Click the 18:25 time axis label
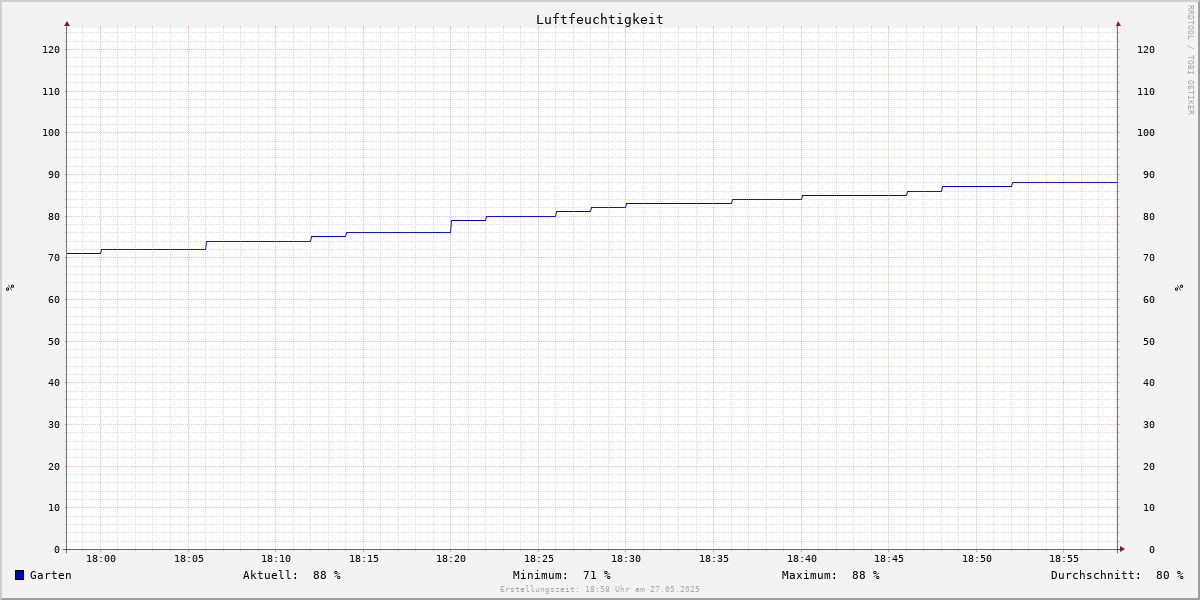1200x600 pixels. pos(539,559)
